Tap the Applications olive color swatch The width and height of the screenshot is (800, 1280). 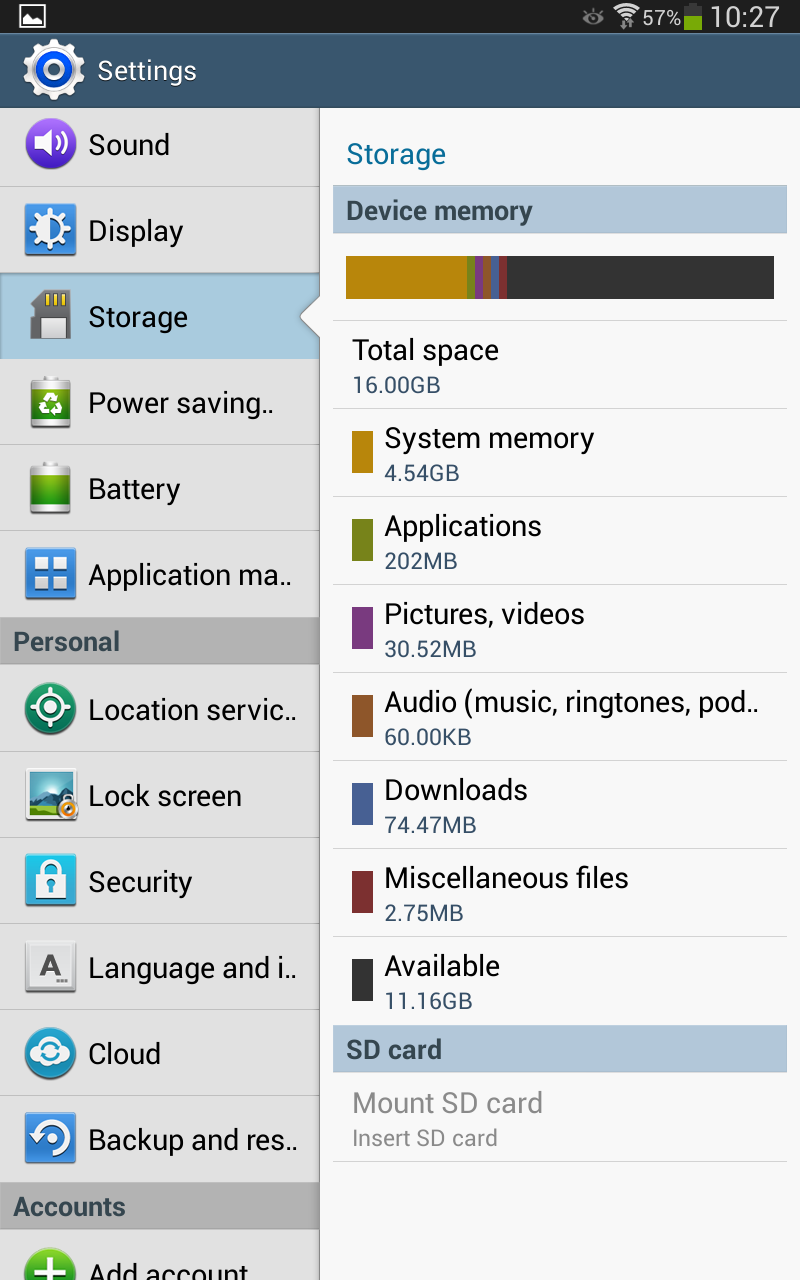click(362, 541)
